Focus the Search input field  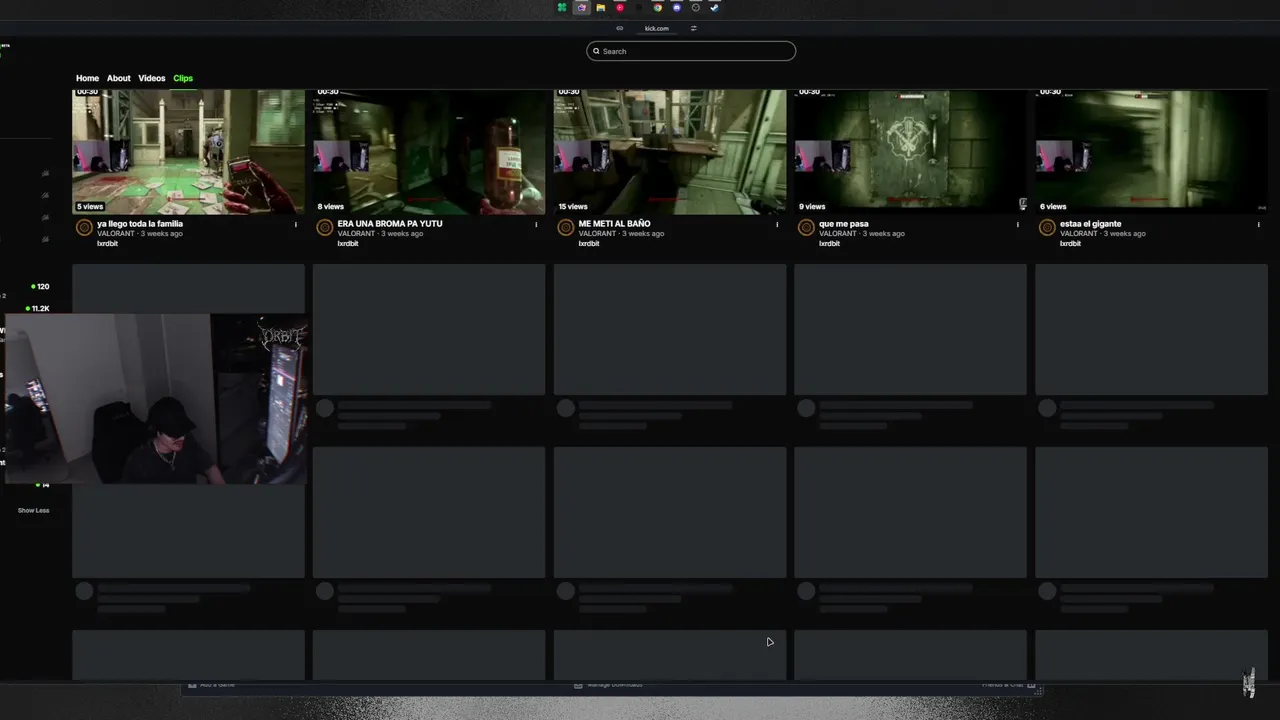tap(691, 51)
